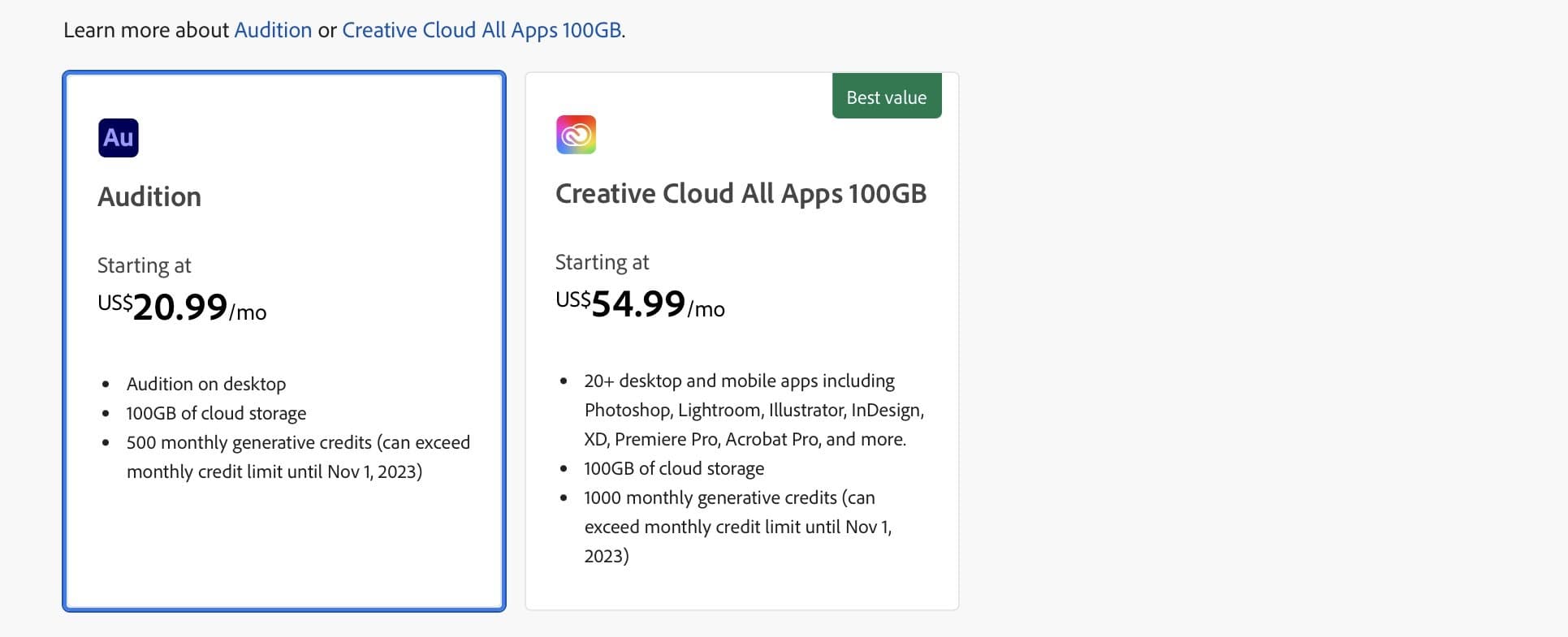Click Audition card's '100GB of cloud storage' bullet
The image size is (1568, 637).
pos(216,413)
